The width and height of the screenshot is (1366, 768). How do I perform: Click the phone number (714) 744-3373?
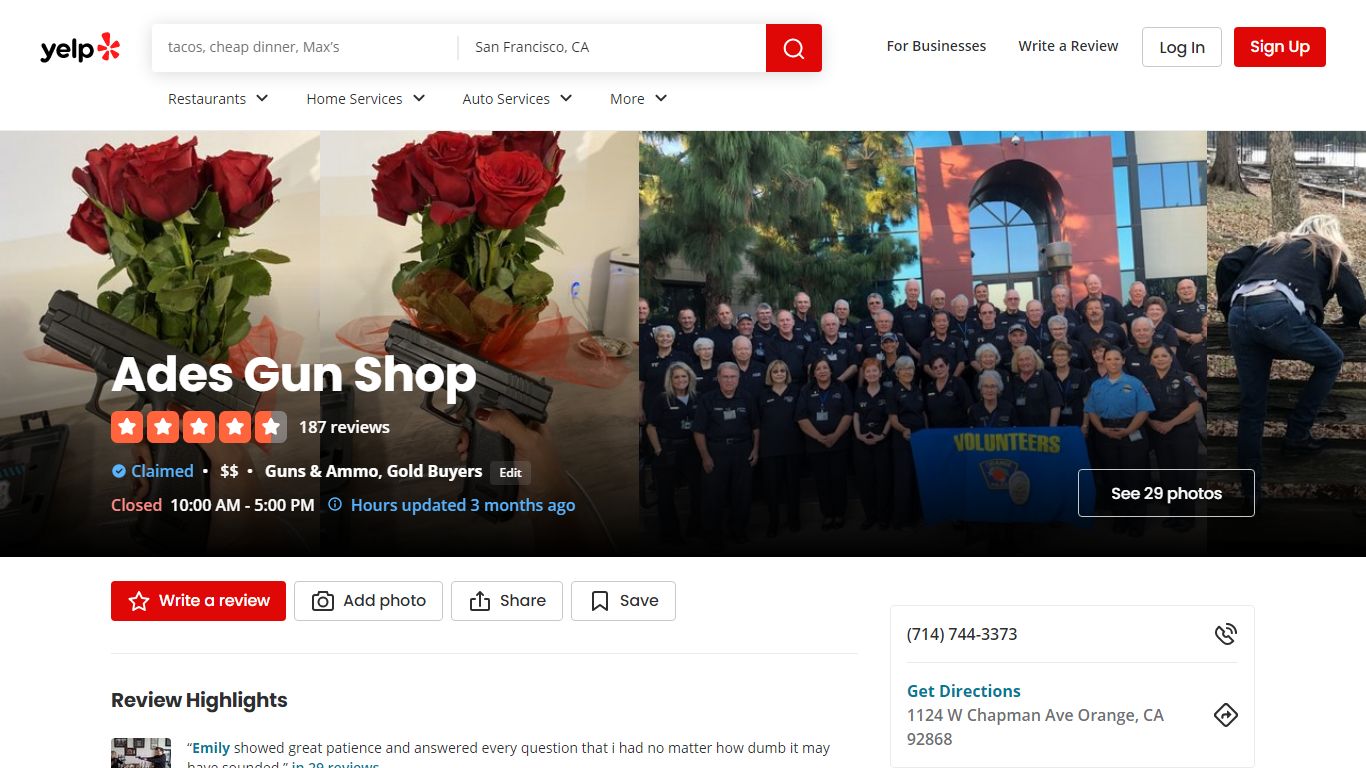click(962, 634)
